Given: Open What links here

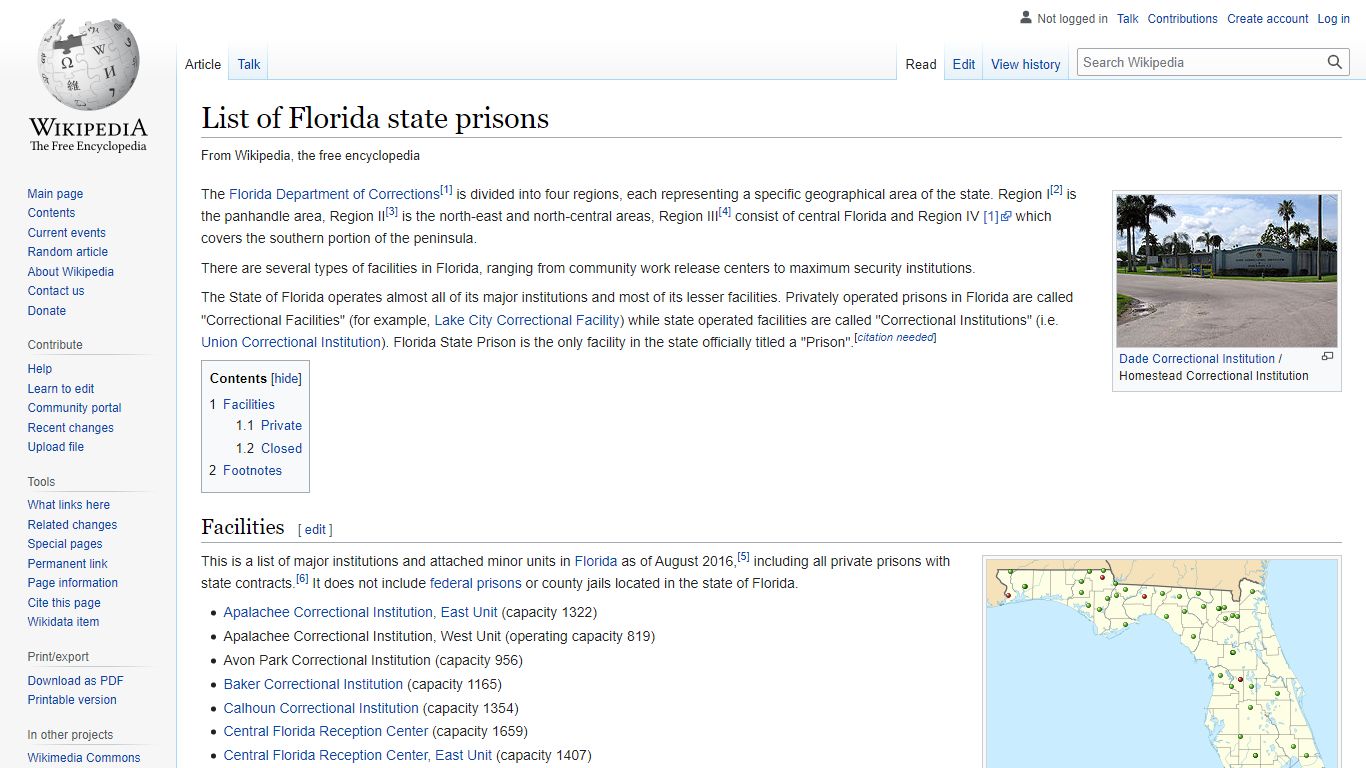Looking at the screenshot, I should tap(68, 505).
